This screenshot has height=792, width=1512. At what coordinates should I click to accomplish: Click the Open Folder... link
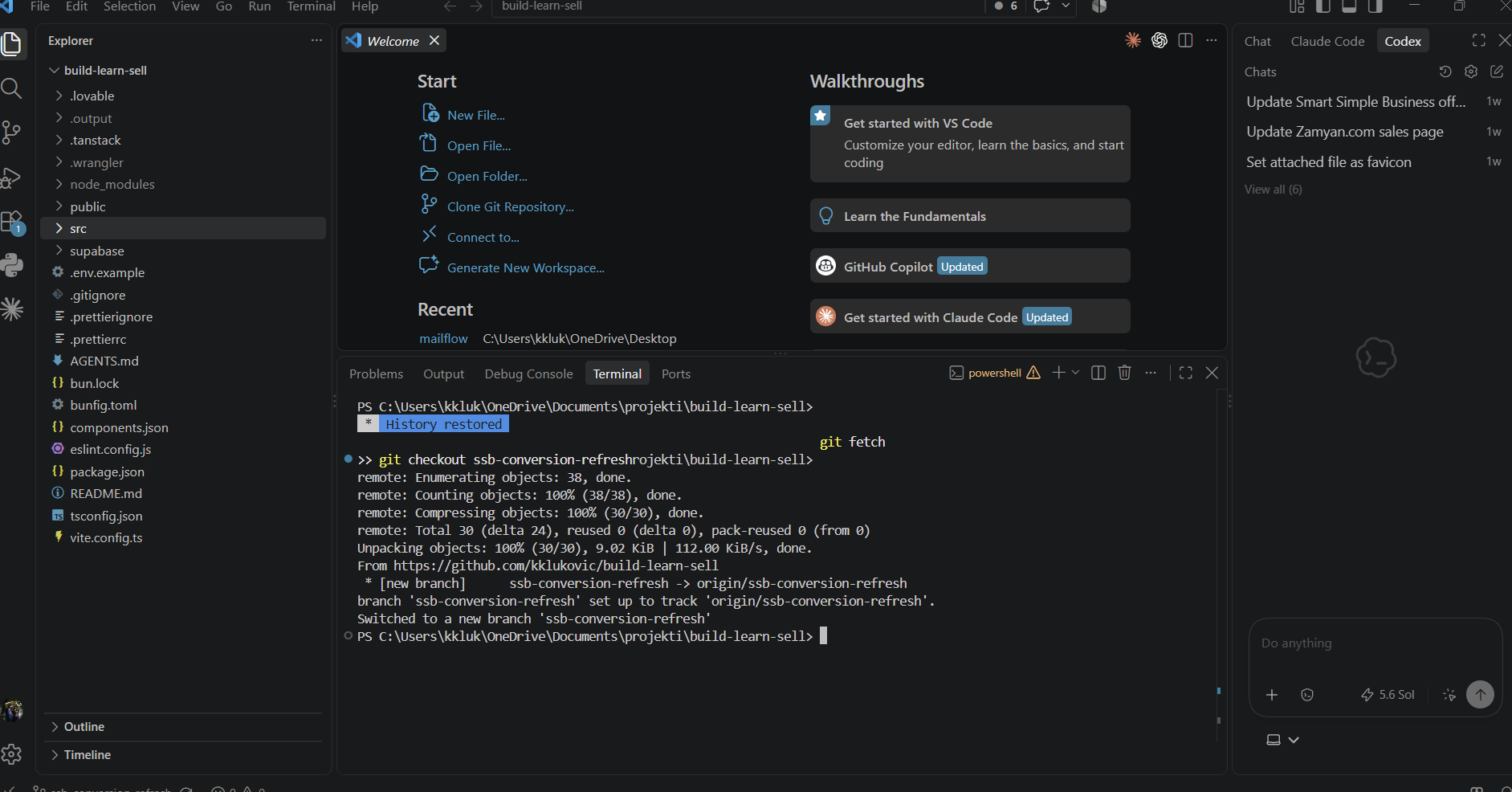tap(487, 176)
